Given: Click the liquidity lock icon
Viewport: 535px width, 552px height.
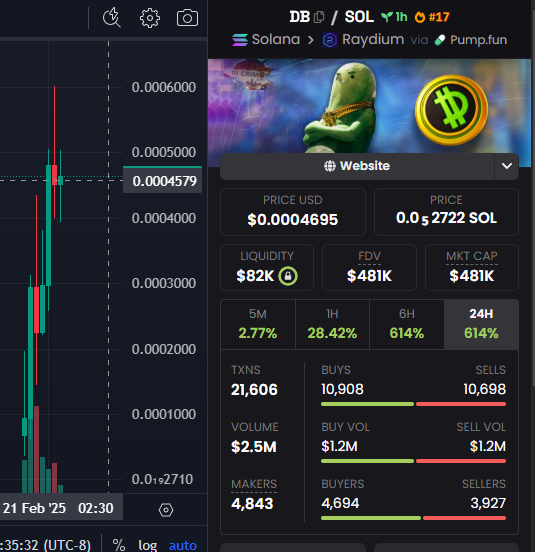Looking at the screenshot, I should point(288,276).
